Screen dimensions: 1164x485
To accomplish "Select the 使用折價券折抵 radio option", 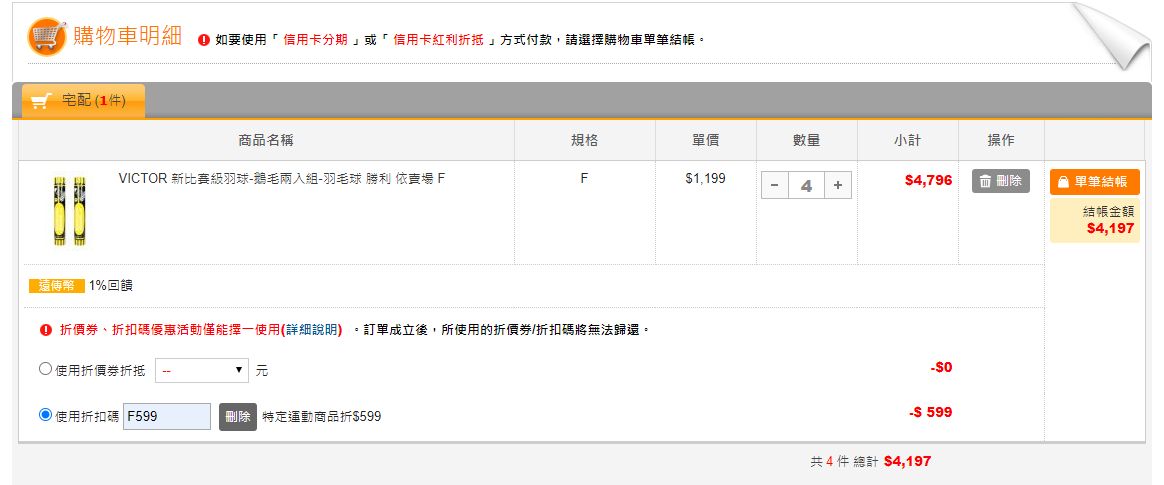I will [x=45, y=369].
